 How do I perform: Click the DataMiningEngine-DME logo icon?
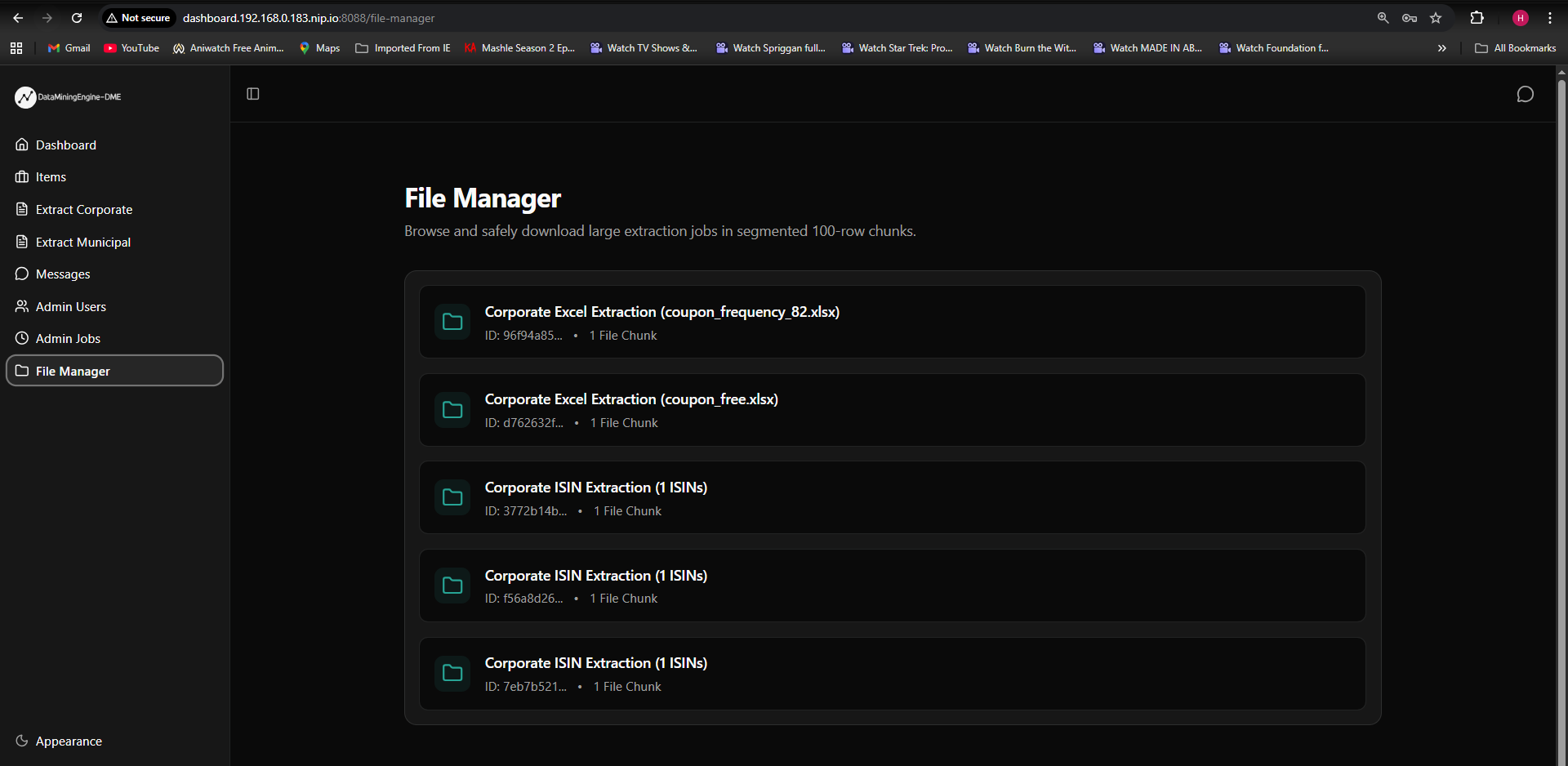tap(25, 97)
